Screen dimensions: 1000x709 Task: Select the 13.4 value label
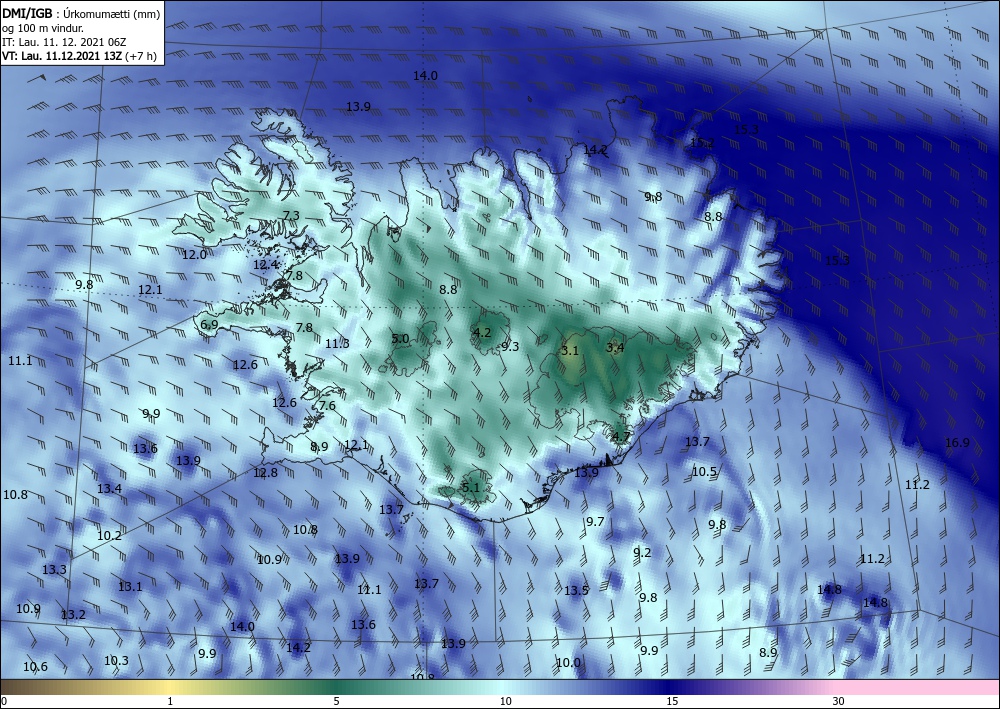coord(110,488)
